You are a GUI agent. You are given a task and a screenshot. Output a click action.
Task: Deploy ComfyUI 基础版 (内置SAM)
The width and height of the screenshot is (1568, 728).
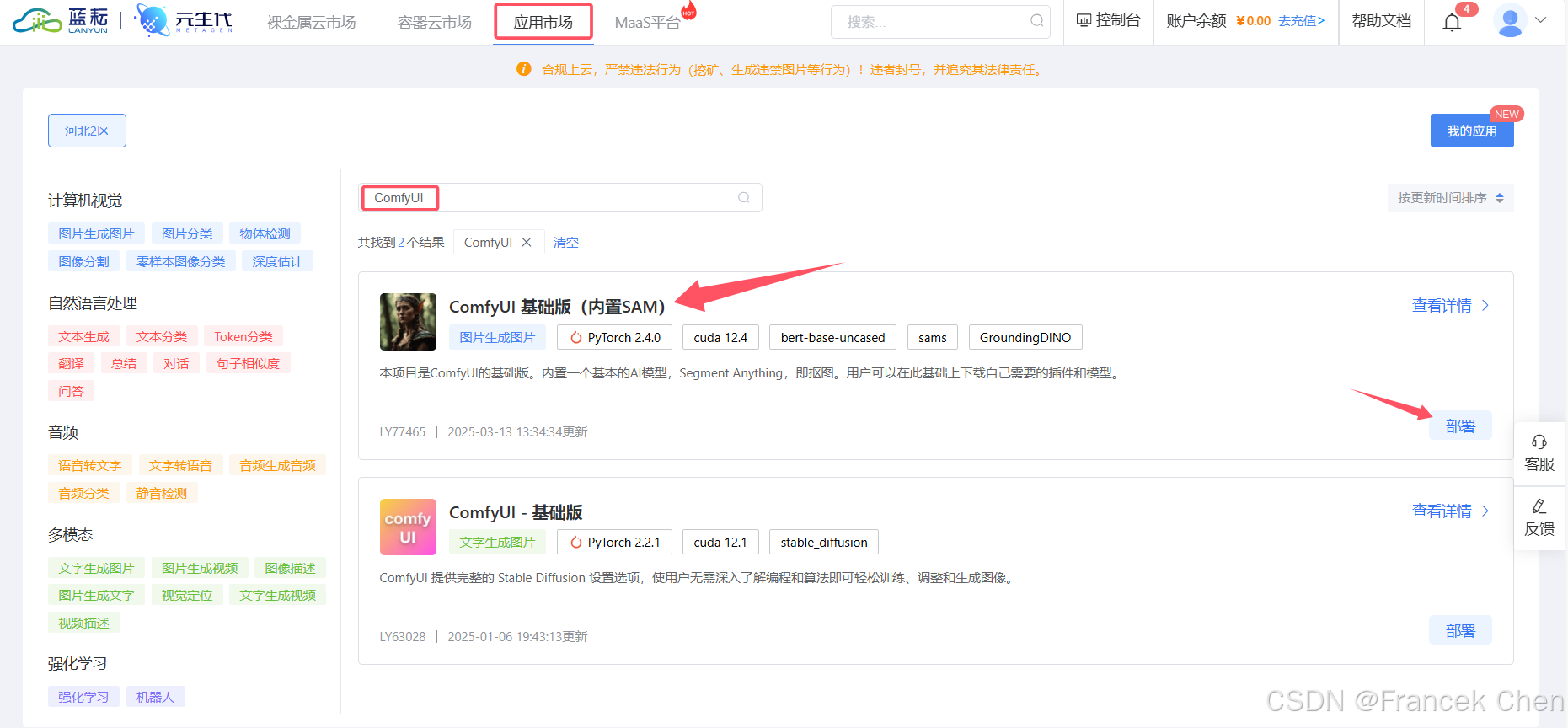[x=1460, y=426]
